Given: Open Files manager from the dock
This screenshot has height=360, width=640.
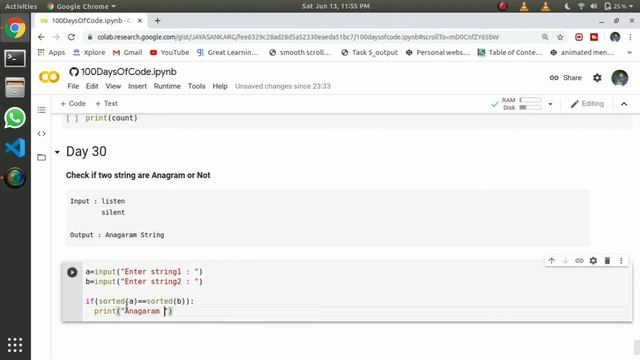Looking at the screenshot, I should (15, 88).
